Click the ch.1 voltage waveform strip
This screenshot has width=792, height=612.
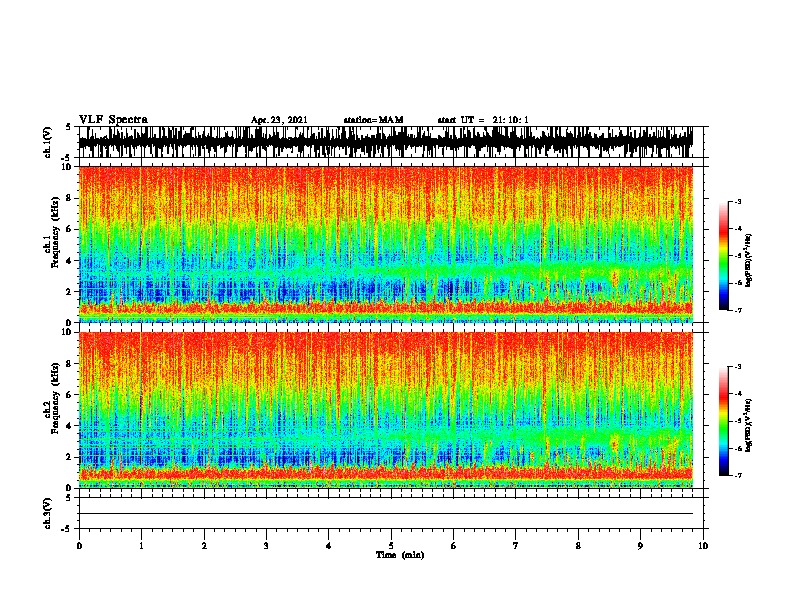[385, 142]
